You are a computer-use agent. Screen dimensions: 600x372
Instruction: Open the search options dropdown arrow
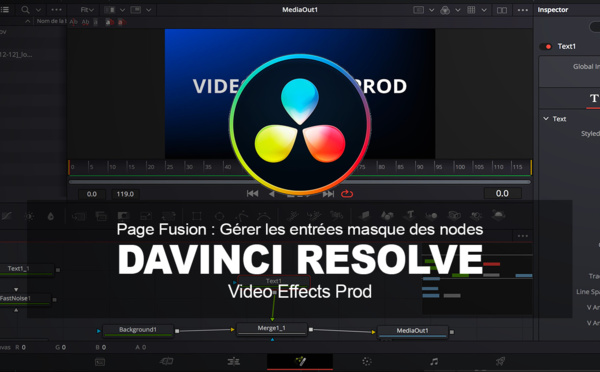tap(38, 10)
